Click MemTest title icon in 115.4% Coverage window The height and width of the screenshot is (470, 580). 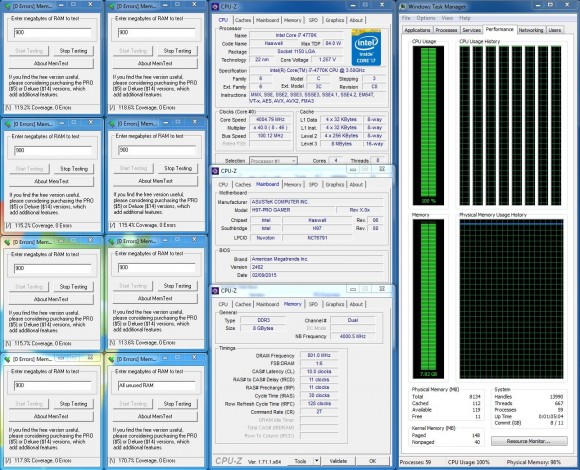click(112, 124)
